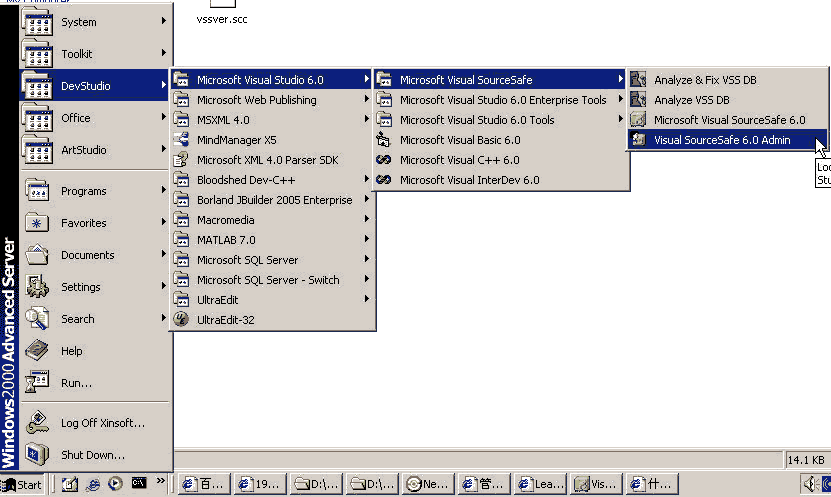This screenshot has height=497, width=831.
Task: Expand the ArtStudio start menu group
Action: (x=95, y=149)
